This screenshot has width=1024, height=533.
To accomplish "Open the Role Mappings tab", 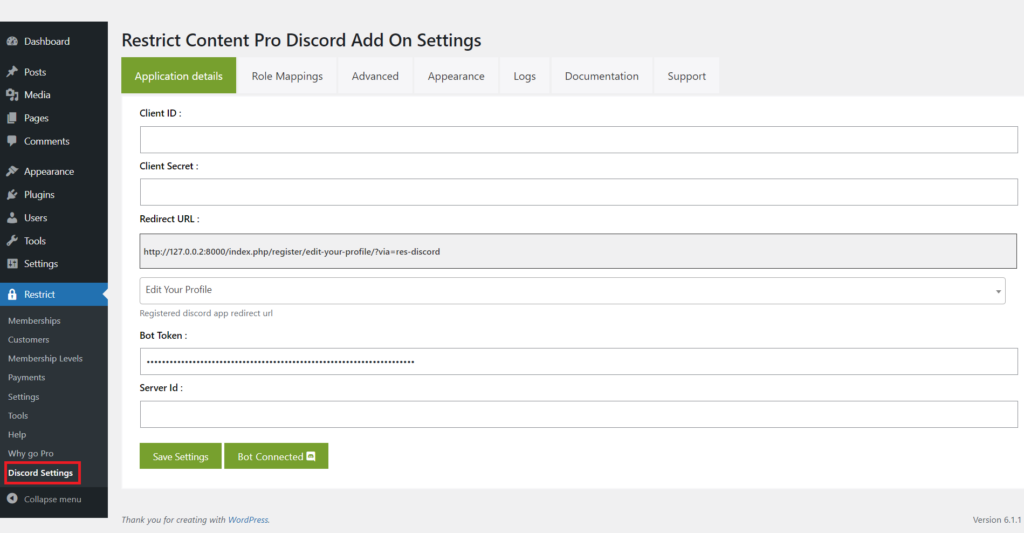I will pyautogui.click(x=287, y=76).
